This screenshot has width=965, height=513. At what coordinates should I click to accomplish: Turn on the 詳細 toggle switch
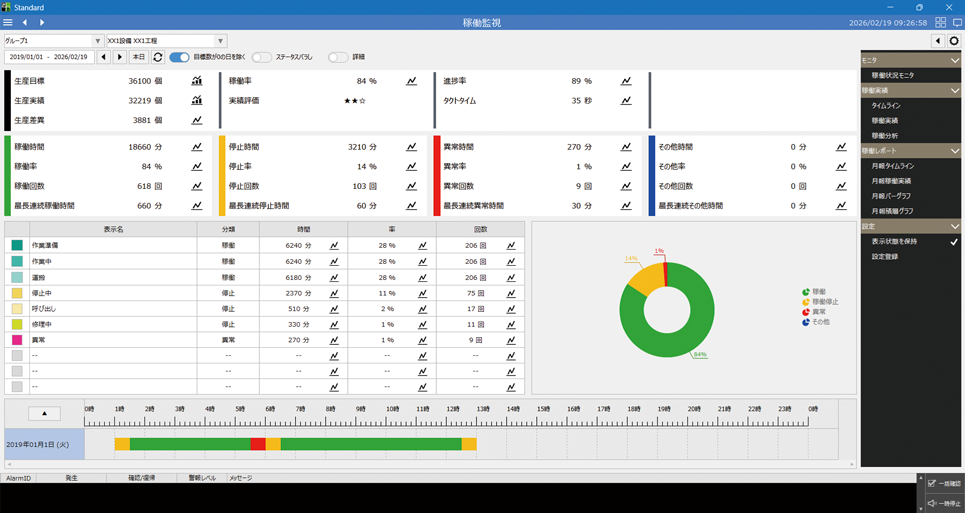click(338, 57)
